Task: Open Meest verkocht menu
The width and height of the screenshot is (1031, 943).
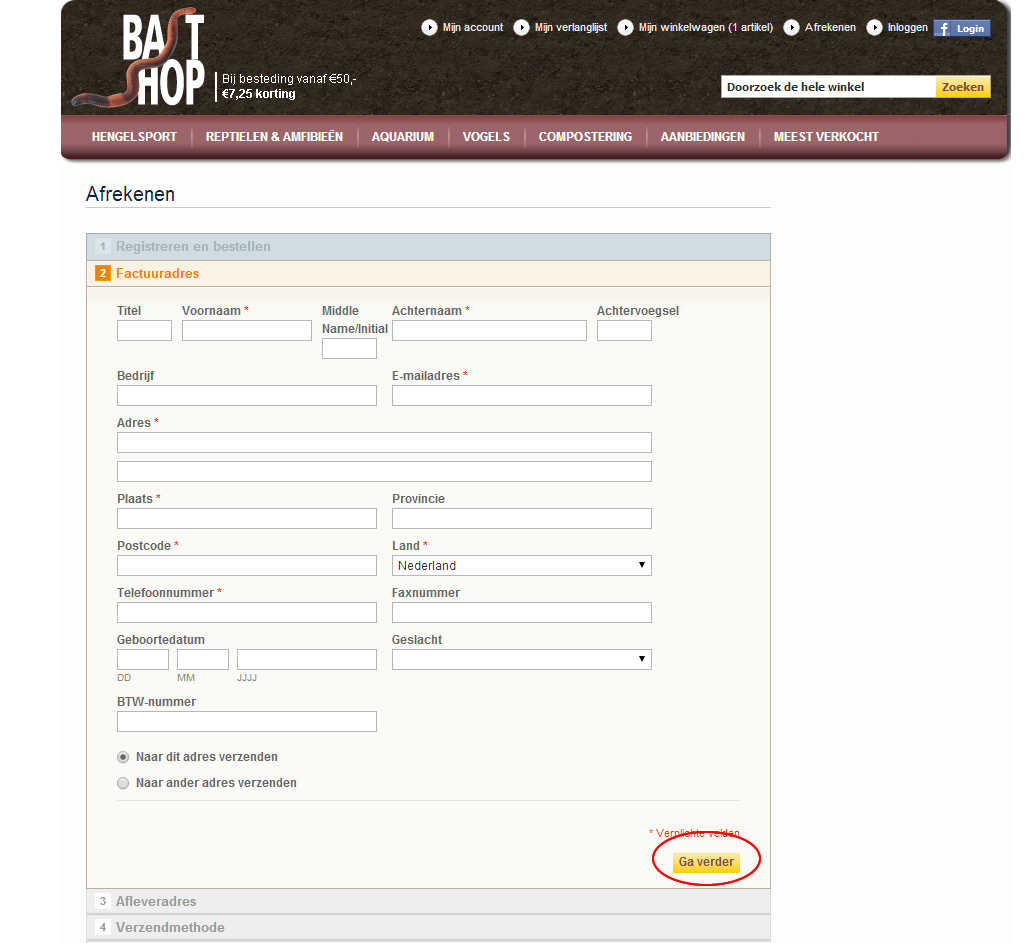Action: click(x=826, y=137)
